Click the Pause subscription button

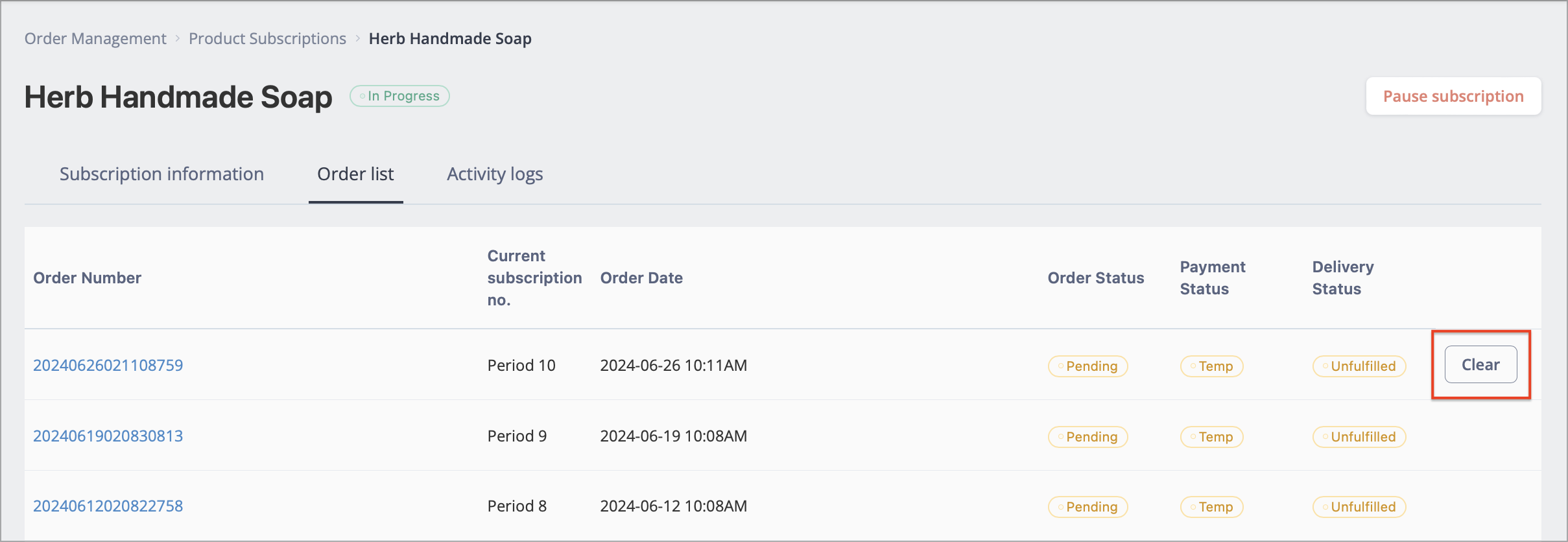(1453, 96)
